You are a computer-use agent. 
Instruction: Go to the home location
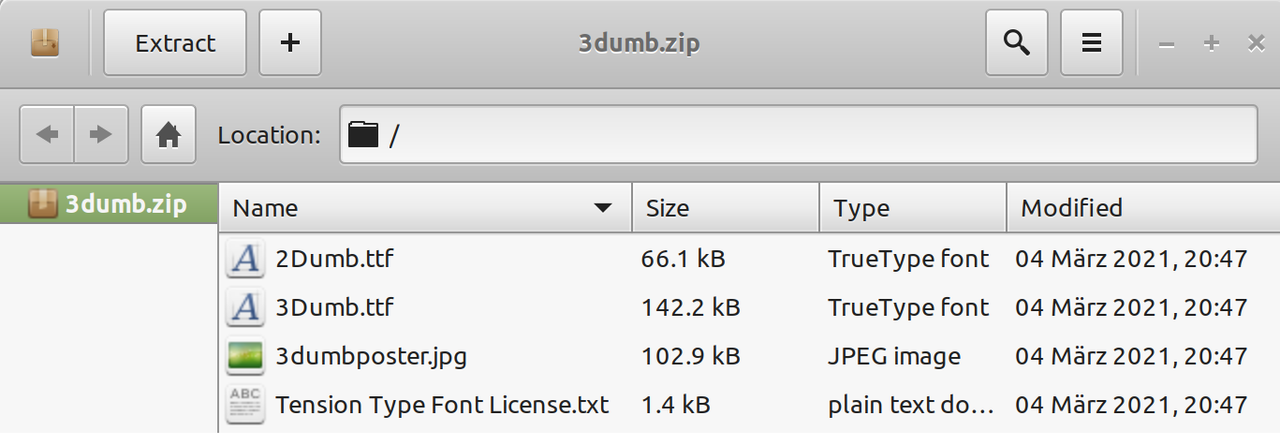click(168, 134)
